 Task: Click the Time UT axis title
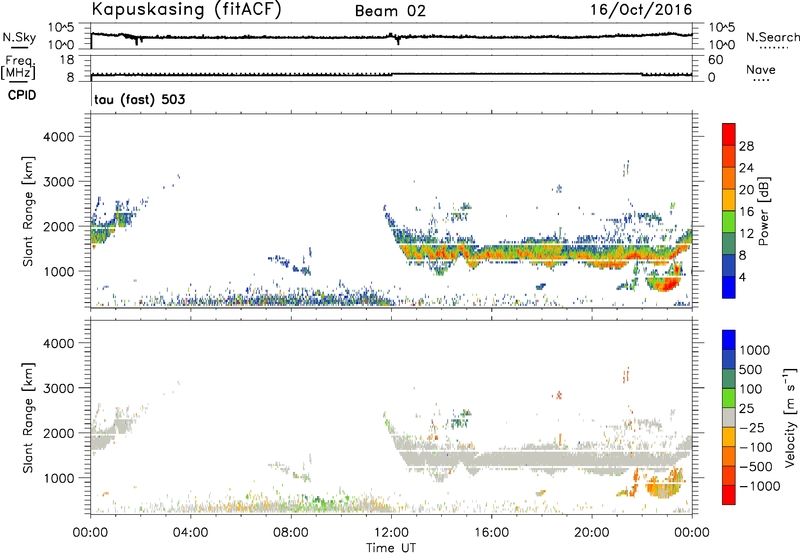(x=391, y=548)
